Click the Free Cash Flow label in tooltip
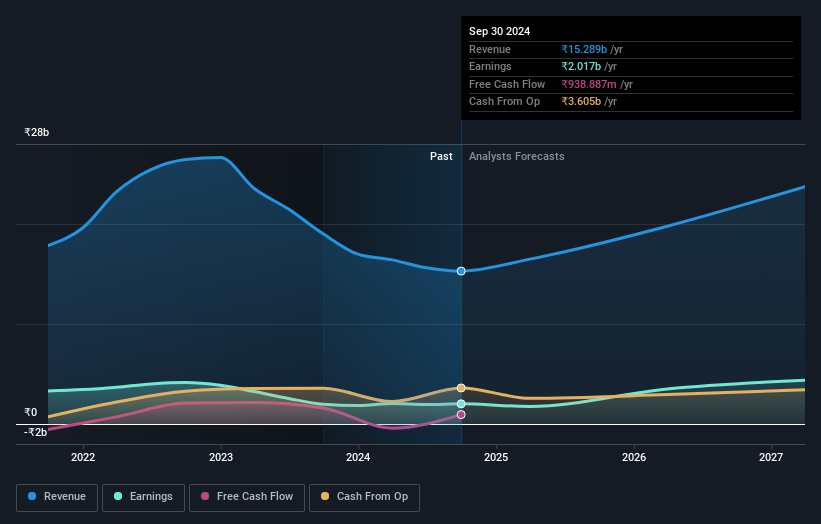Screen dimensions: 821x524 507,84
